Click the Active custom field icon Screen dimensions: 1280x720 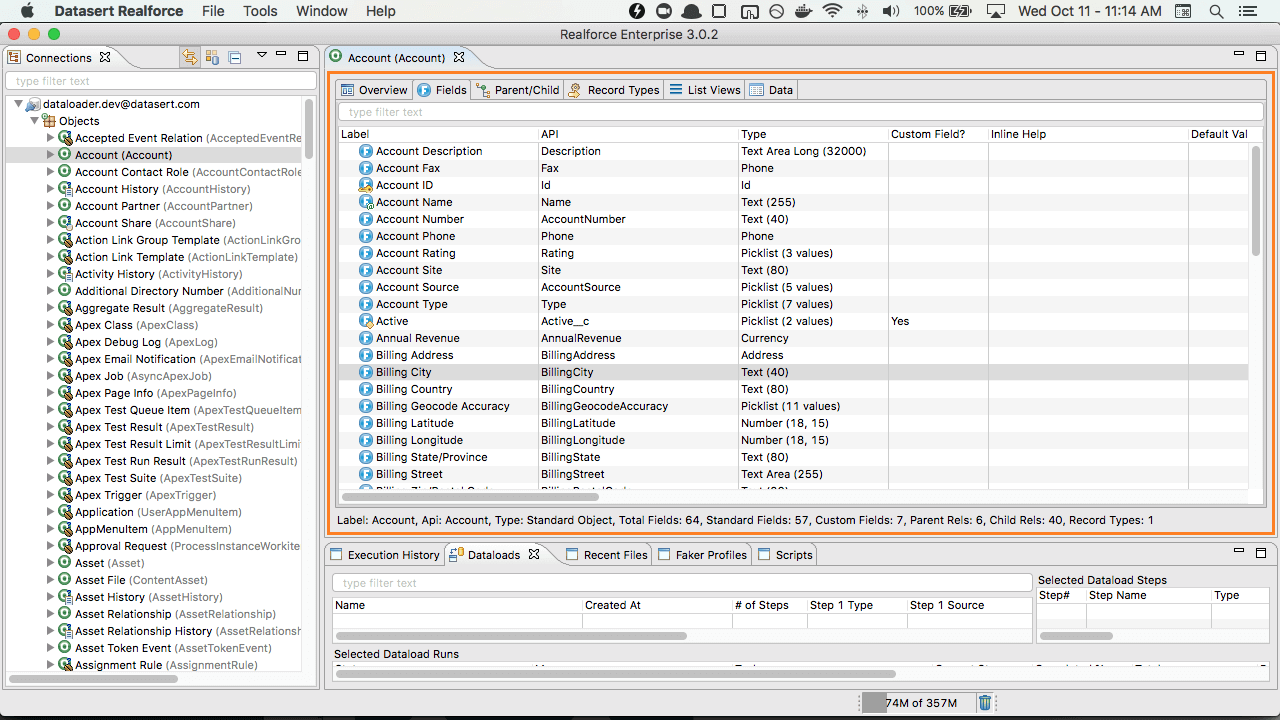pyautogui.click(x=366, y=321)
